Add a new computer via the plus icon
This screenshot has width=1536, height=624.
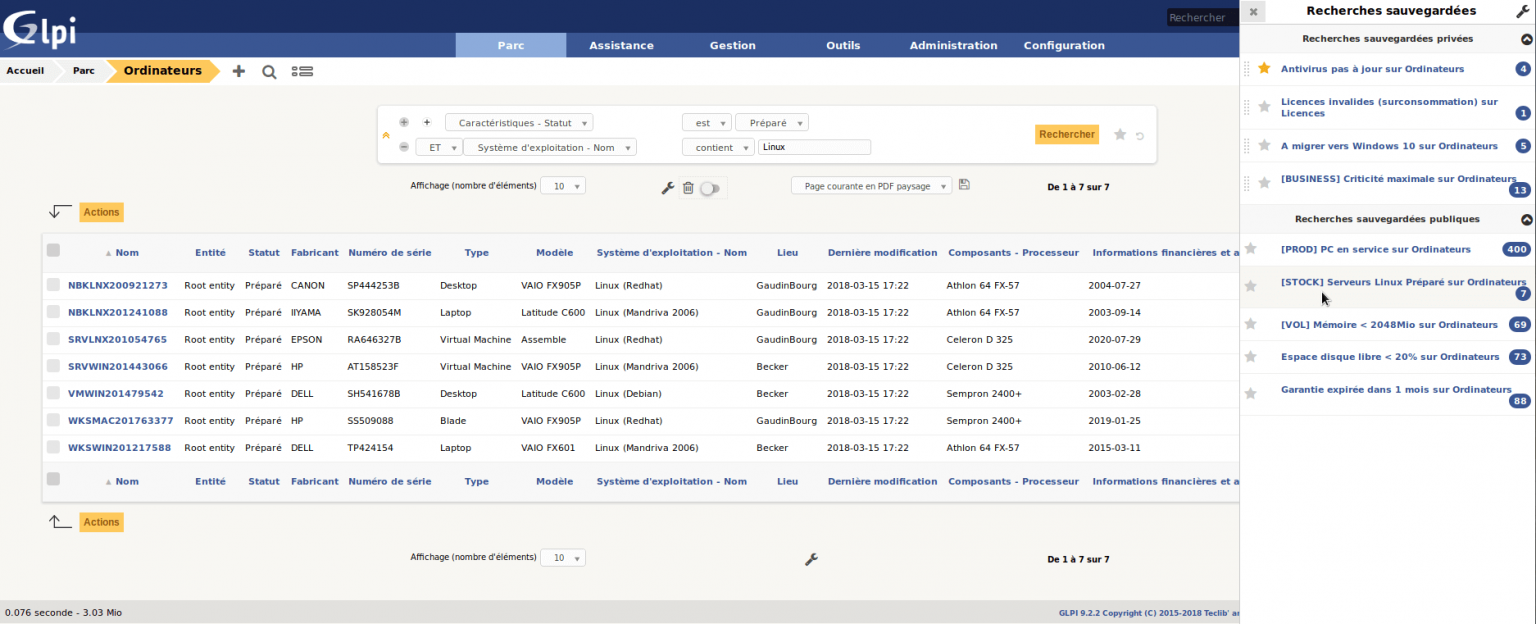[x=238, y=71]
